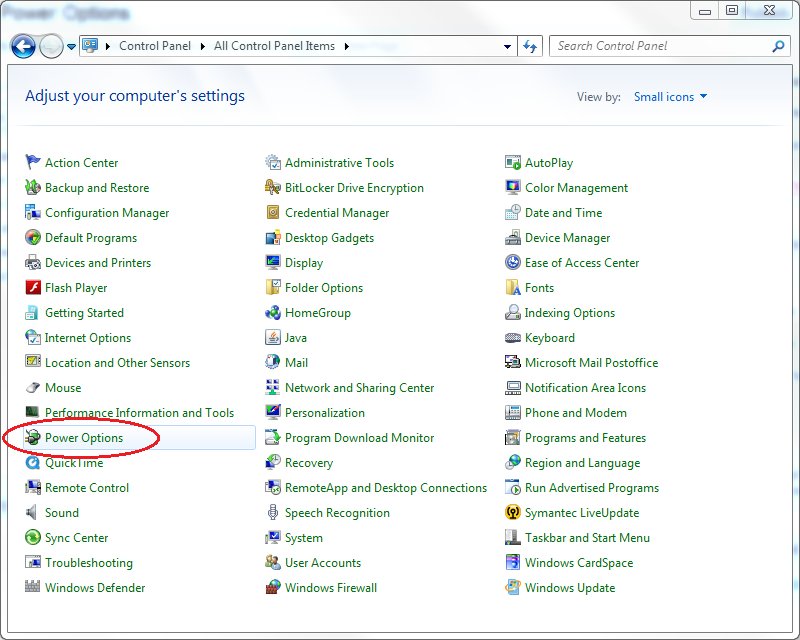This screenshot has height=640, width=800.
Task: Expand the address bar history dropdown
Action: pos(507,46)
